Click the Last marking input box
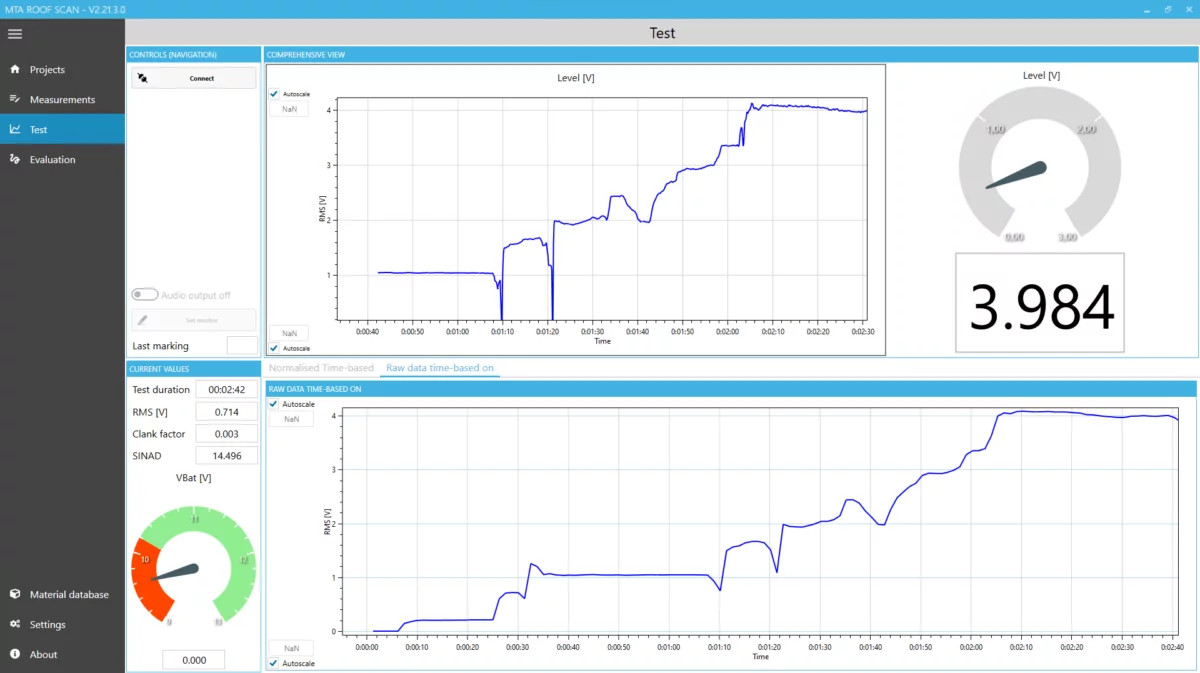1200x673 pixels. (x=242, y=346)
